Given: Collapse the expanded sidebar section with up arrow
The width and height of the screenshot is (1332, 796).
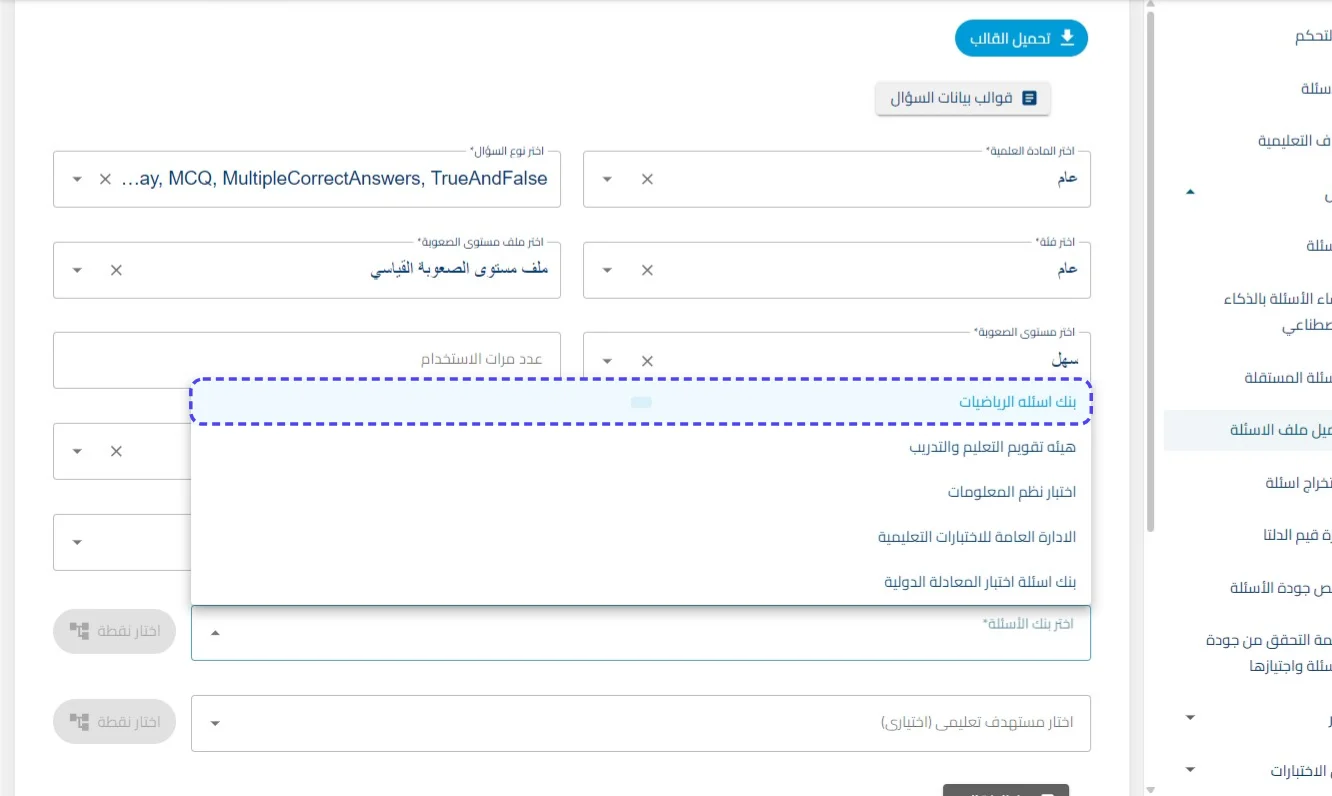Looking at the screenshot, I should click(1190, 192).
